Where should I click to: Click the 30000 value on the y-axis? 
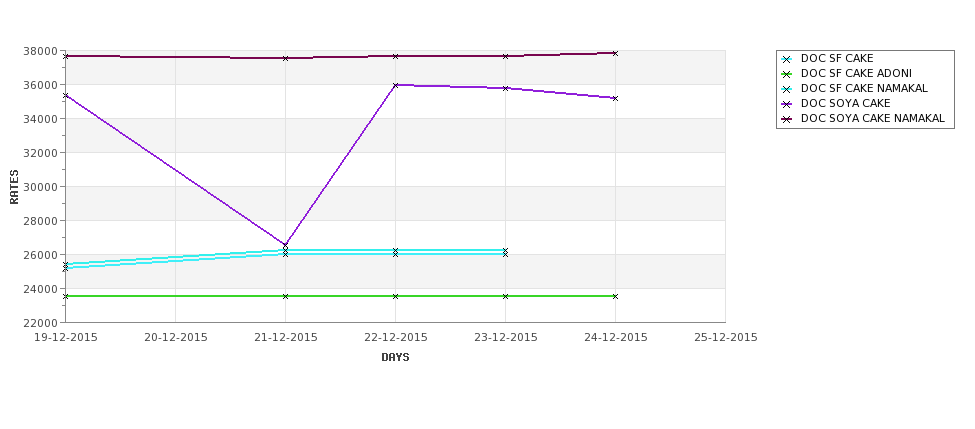[39, 187]
